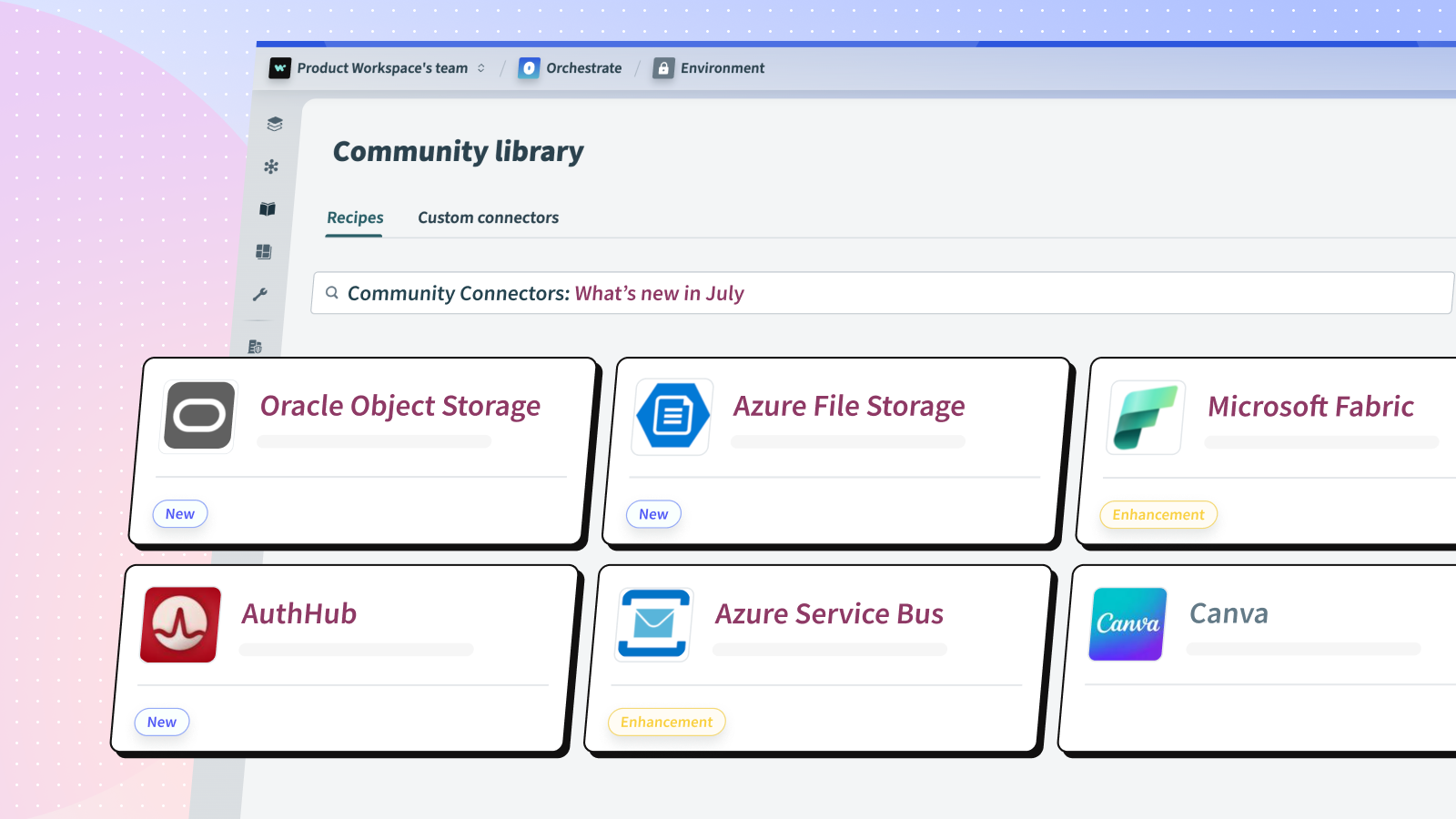Open the Microsoft Fabric title
The image size is (1456, 819).
(1310, 407)
